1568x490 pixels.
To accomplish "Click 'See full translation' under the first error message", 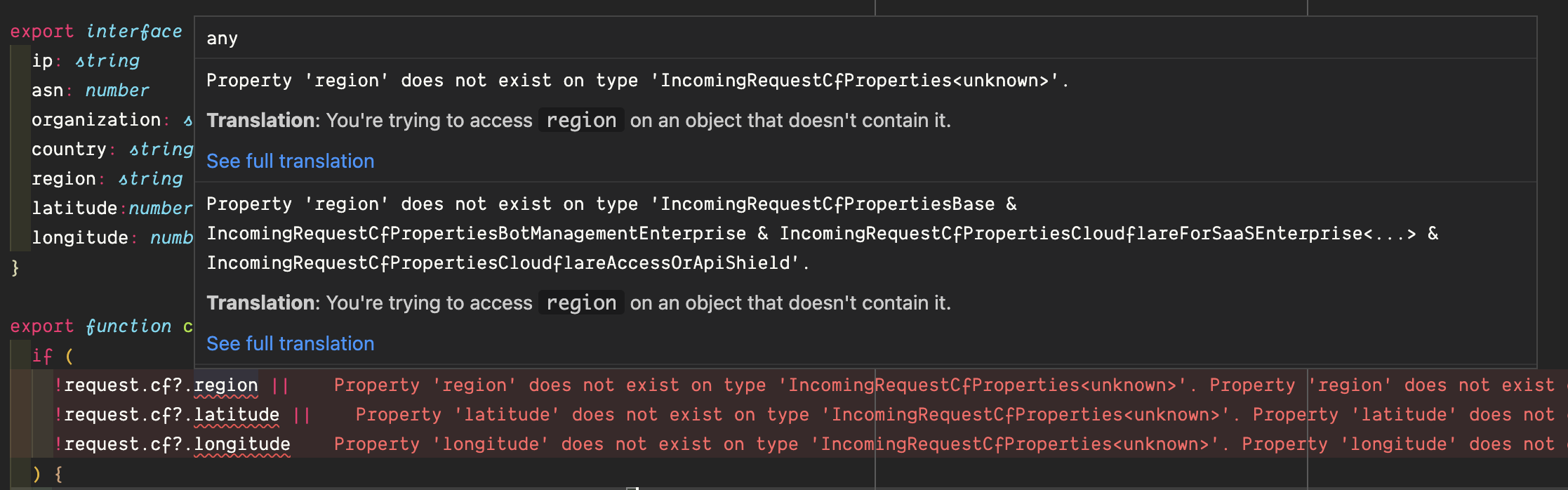I will point(290,161).
